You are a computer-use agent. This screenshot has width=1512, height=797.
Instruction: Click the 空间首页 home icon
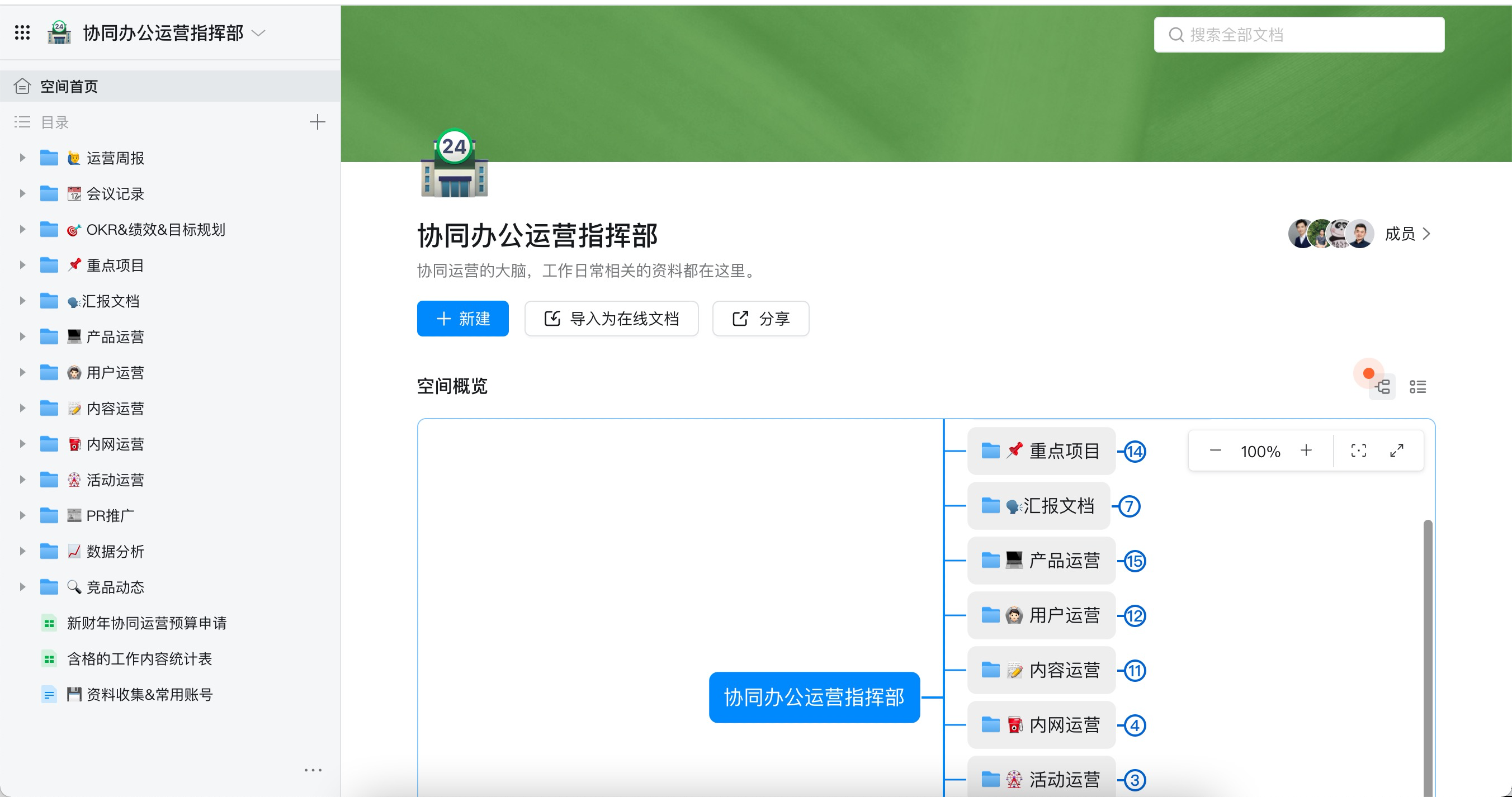coord(22,86)
